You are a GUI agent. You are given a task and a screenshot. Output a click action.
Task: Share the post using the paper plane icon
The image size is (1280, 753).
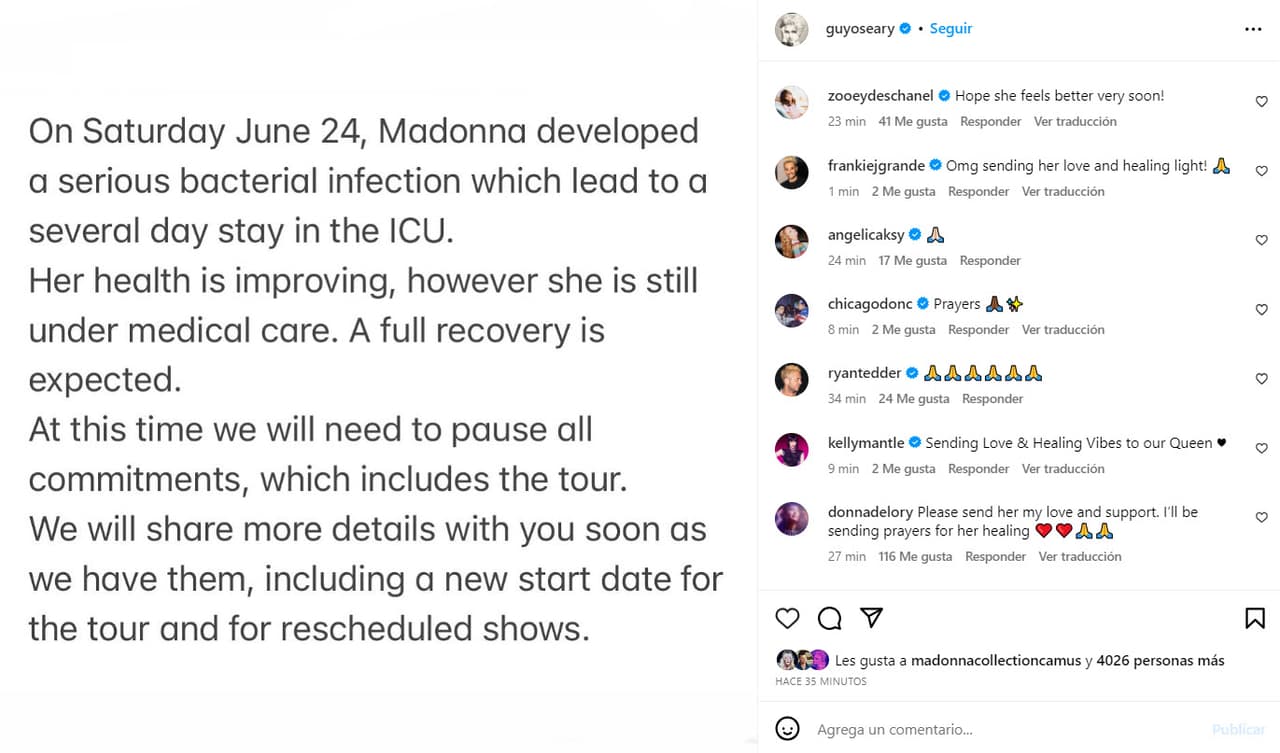click(871, 618)
